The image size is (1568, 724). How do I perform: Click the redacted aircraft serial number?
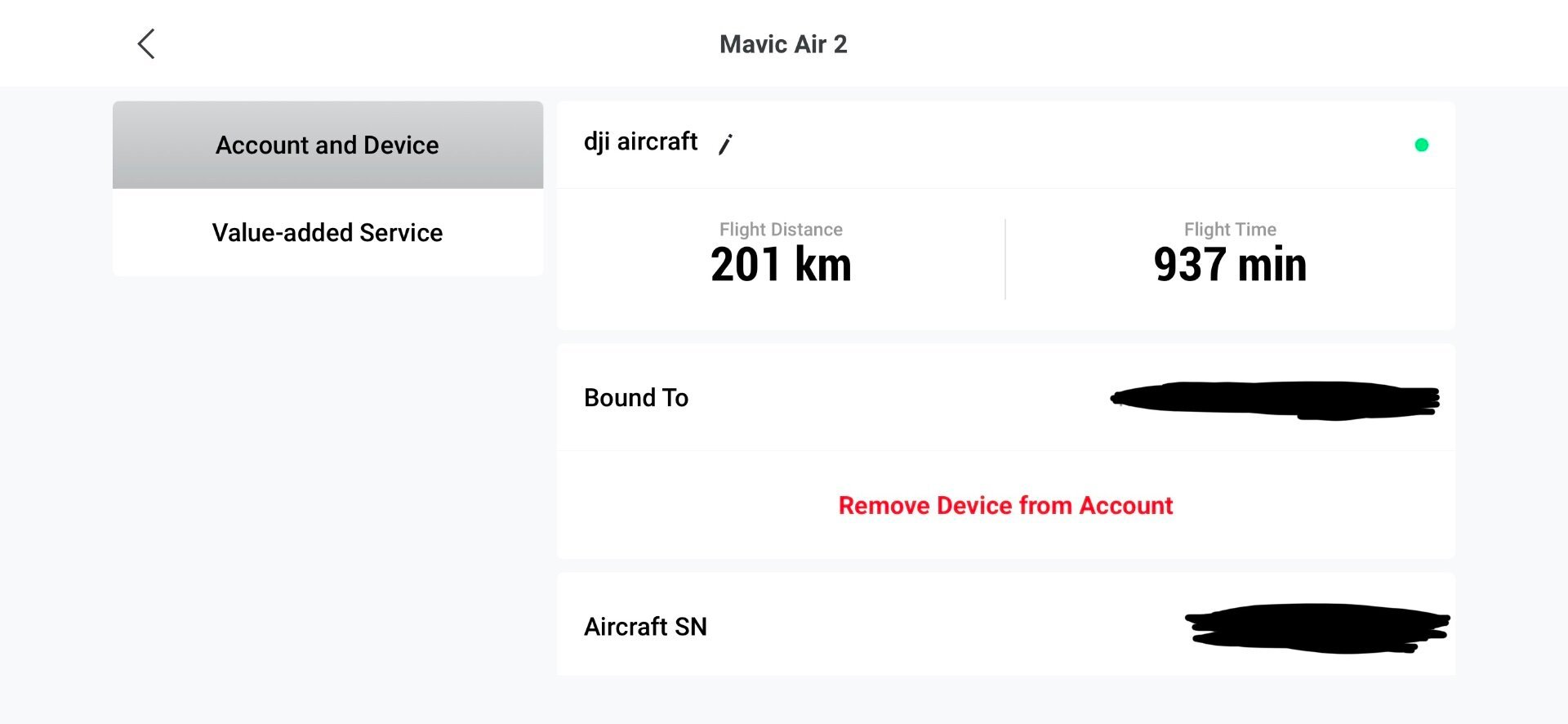click(1316, 628)
